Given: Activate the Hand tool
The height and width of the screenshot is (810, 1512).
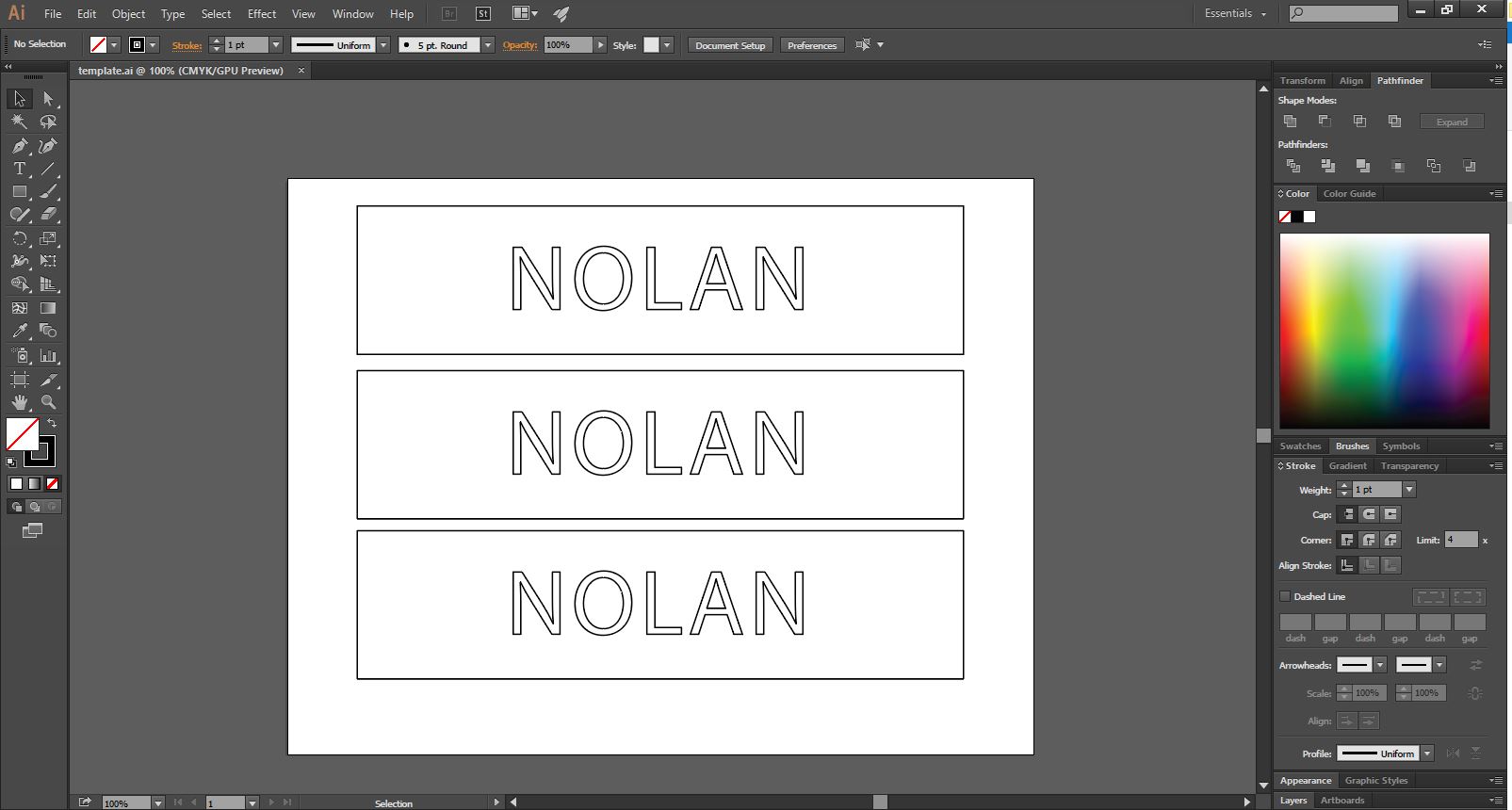Looking at the screenshot, I should point(19,402).
